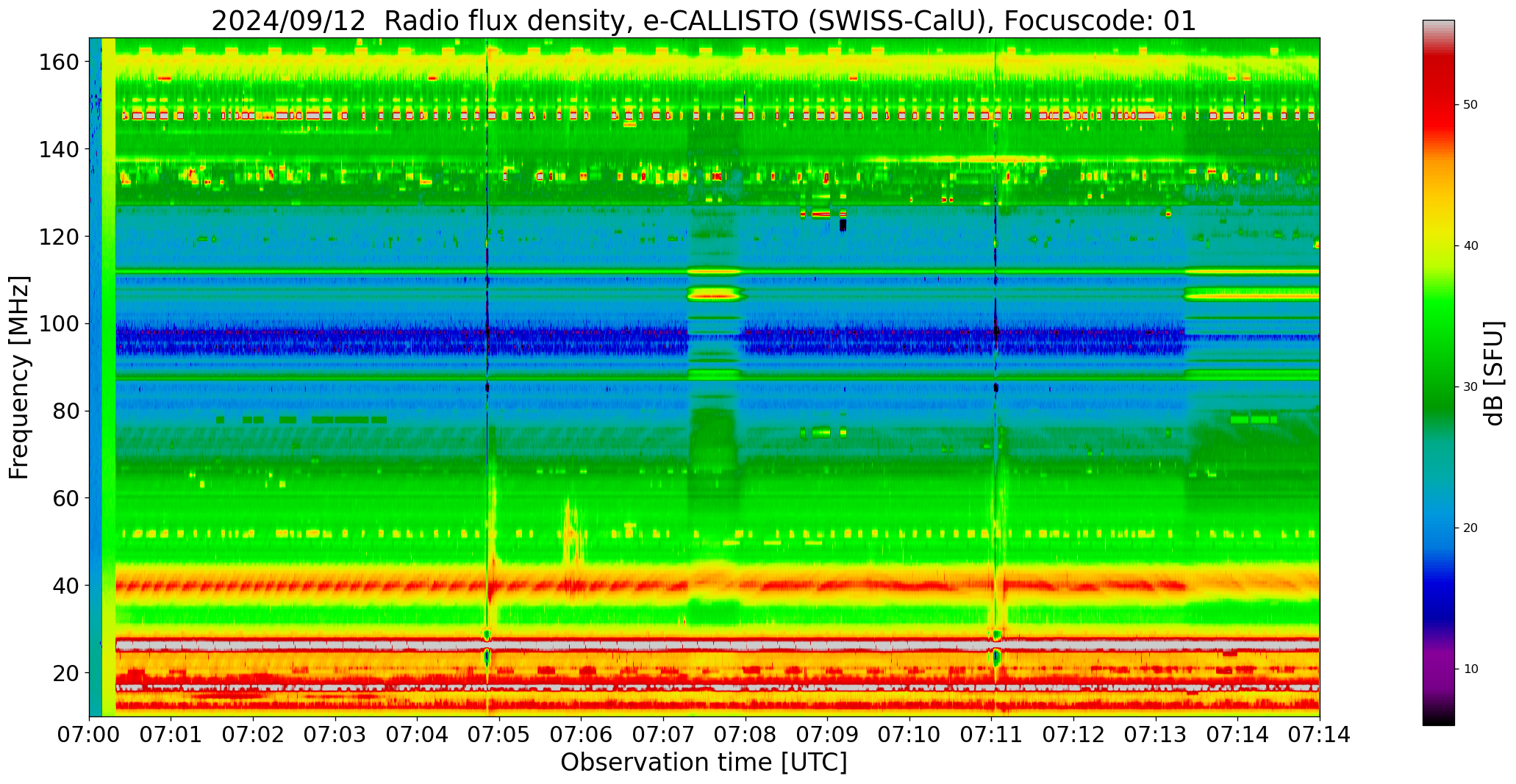Click the 07:03 time tick label
The width and height of the screenshot is (1516, 784).
point(336,735)
